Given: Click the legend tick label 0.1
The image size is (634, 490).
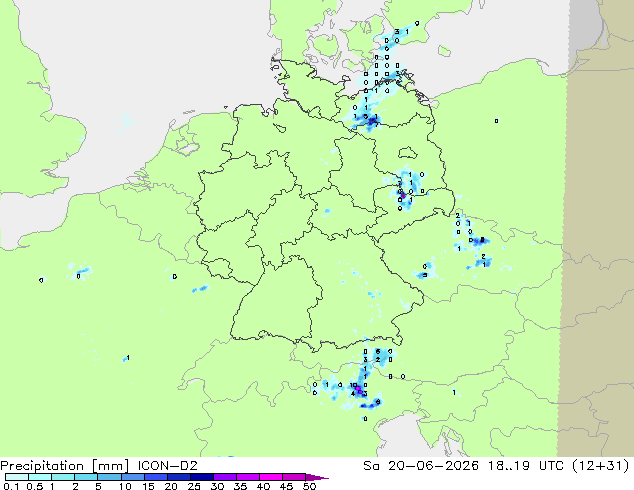Looking at the screenshot, I should [11, 486].
